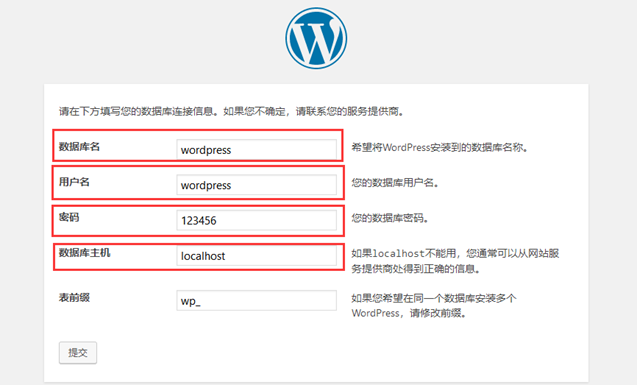Focus the 表前缀 field with wp_
The image size is (637, 385).
256,301
